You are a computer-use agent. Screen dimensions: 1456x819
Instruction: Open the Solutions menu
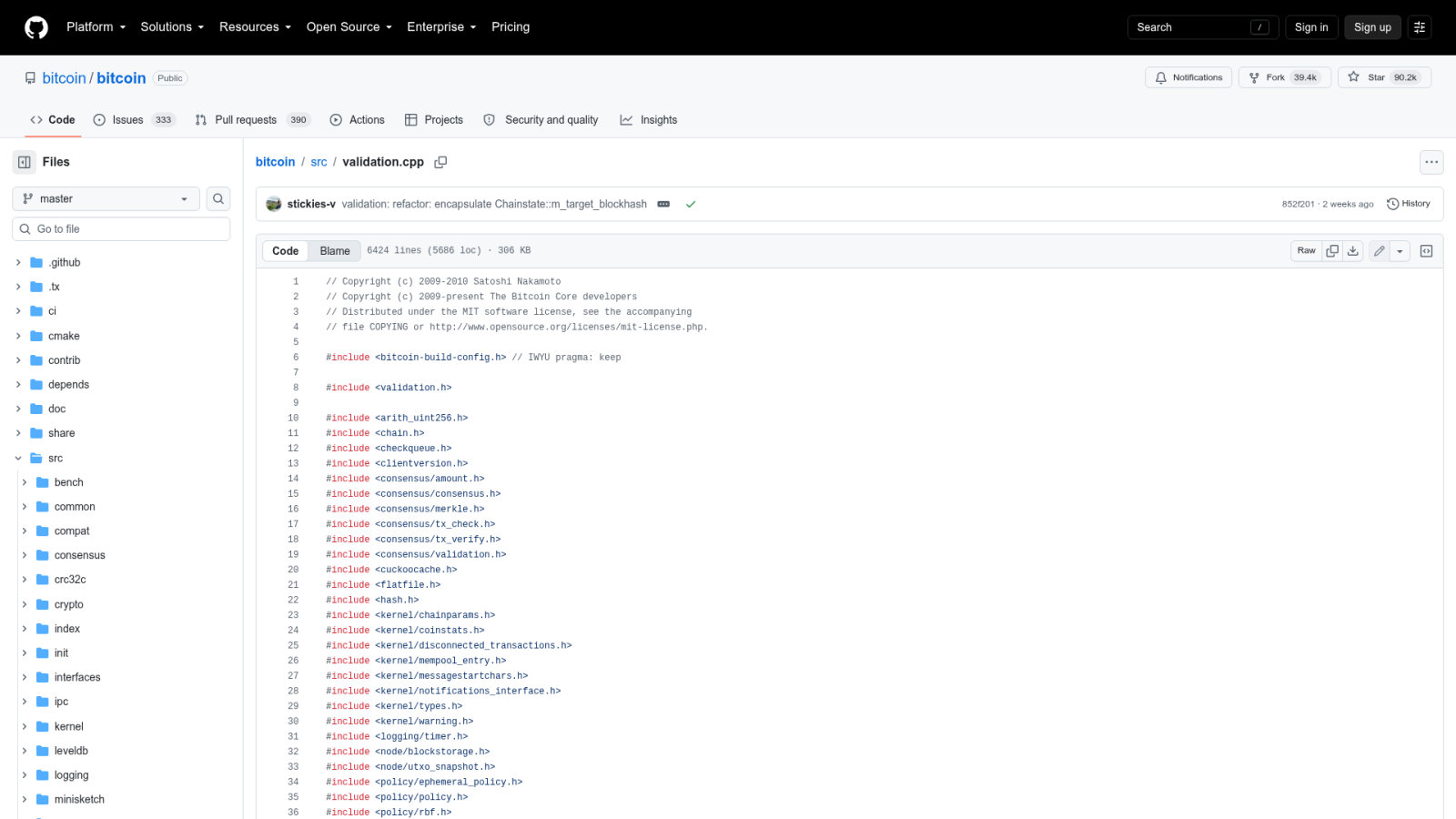tap(172, 27)
